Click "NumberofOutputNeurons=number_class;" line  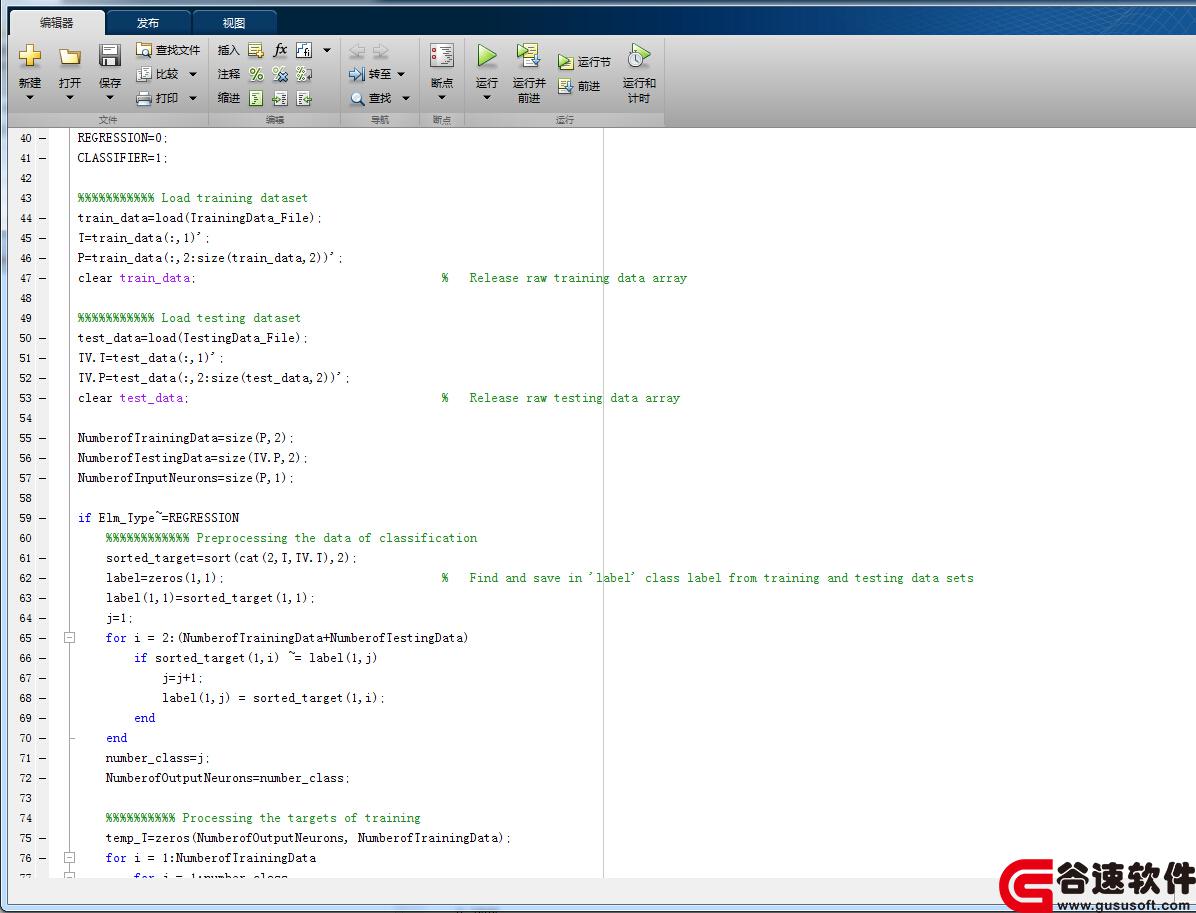click(227, 778)
